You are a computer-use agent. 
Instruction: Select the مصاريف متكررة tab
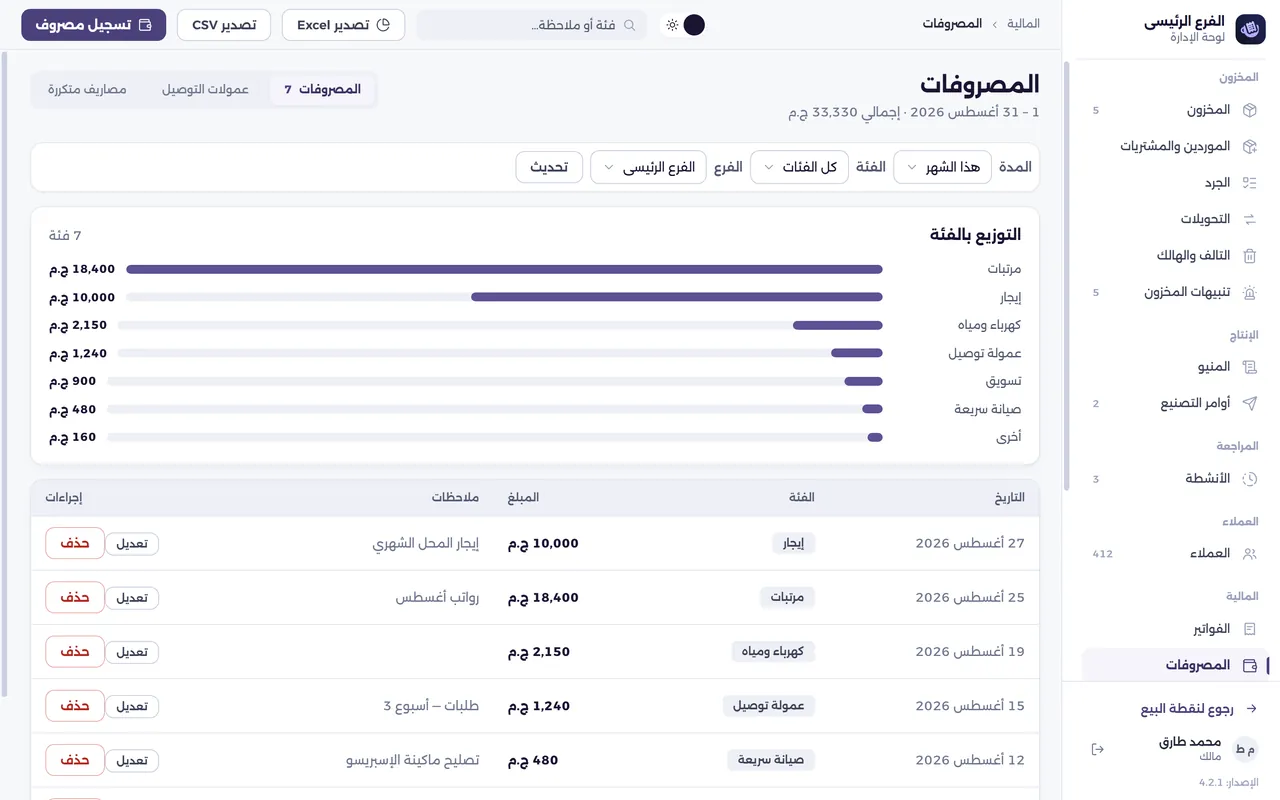click(x=87, y=89)
